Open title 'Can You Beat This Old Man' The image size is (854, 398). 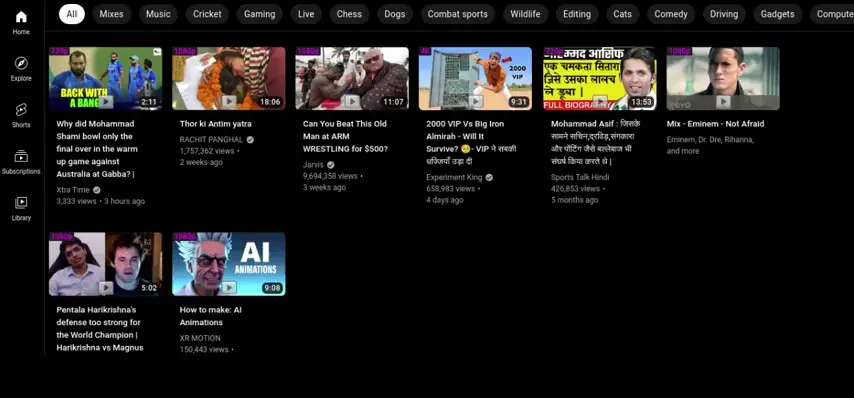345,137
